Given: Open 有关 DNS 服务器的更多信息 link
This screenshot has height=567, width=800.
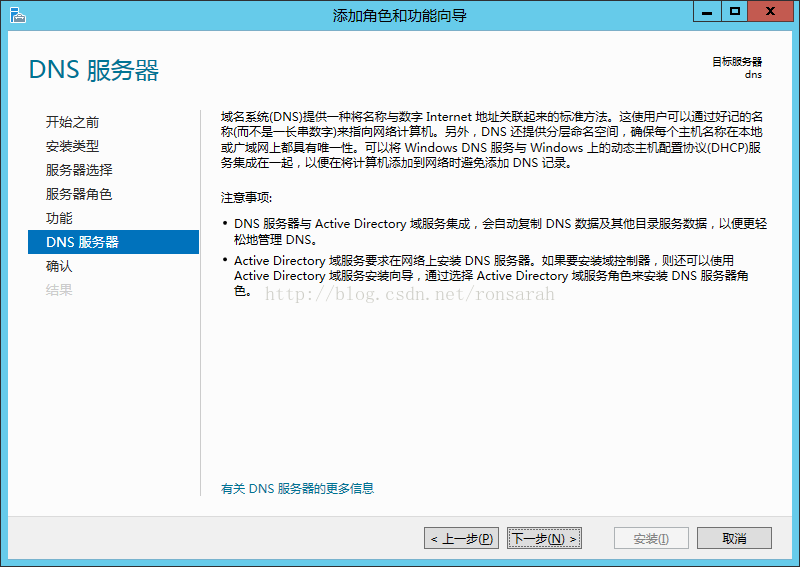Looking at the screenshot, I should tap(297, 488).
